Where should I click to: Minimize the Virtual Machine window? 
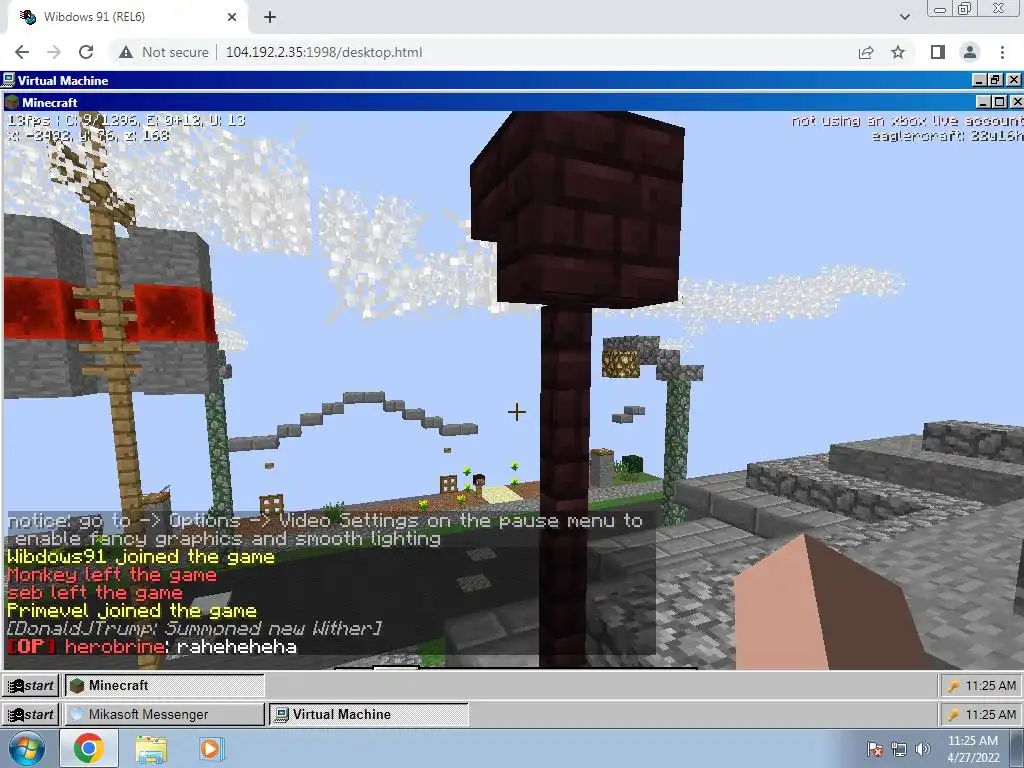pos(979,80)
